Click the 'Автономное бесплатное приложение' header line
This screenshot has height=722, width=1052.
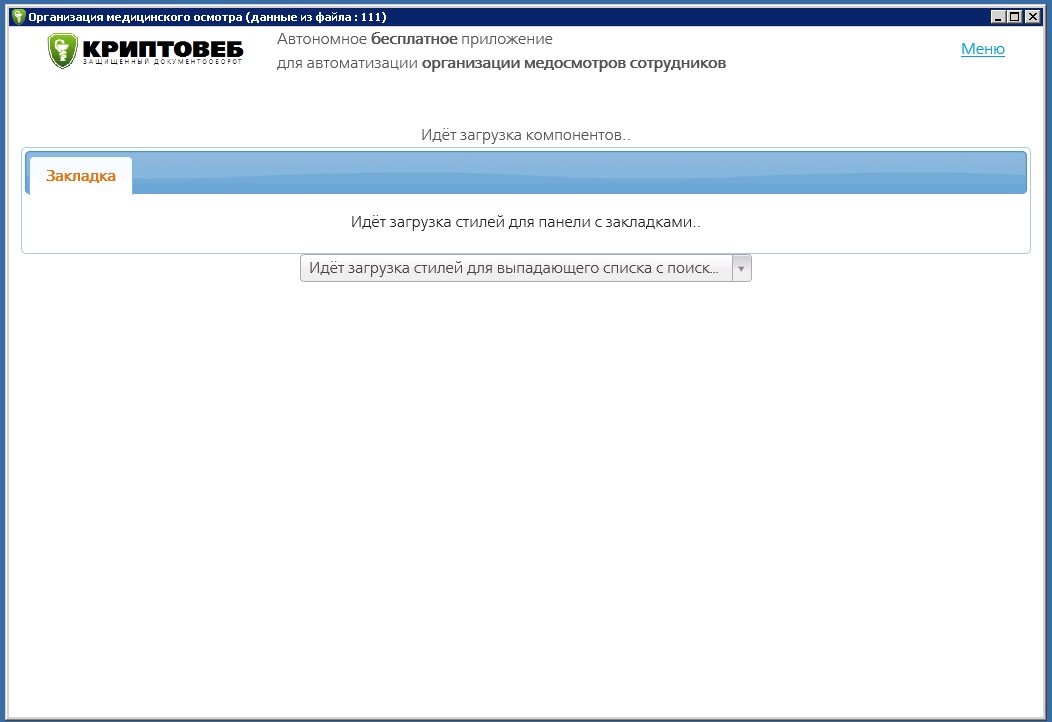click(x=414, y=39)
